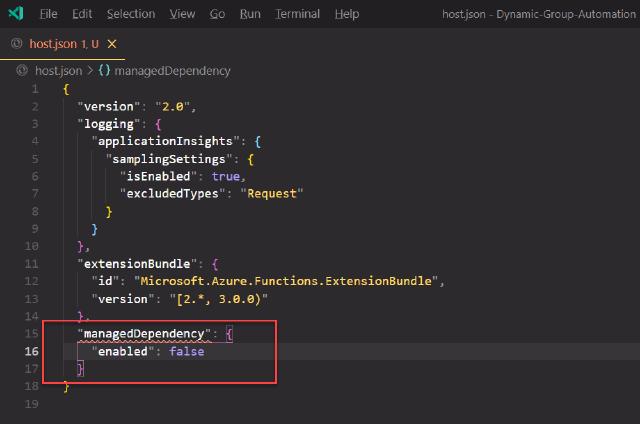Click the true value on line 6
The height and width of the screenshot is (424, 640).
(x=226, y=176)
